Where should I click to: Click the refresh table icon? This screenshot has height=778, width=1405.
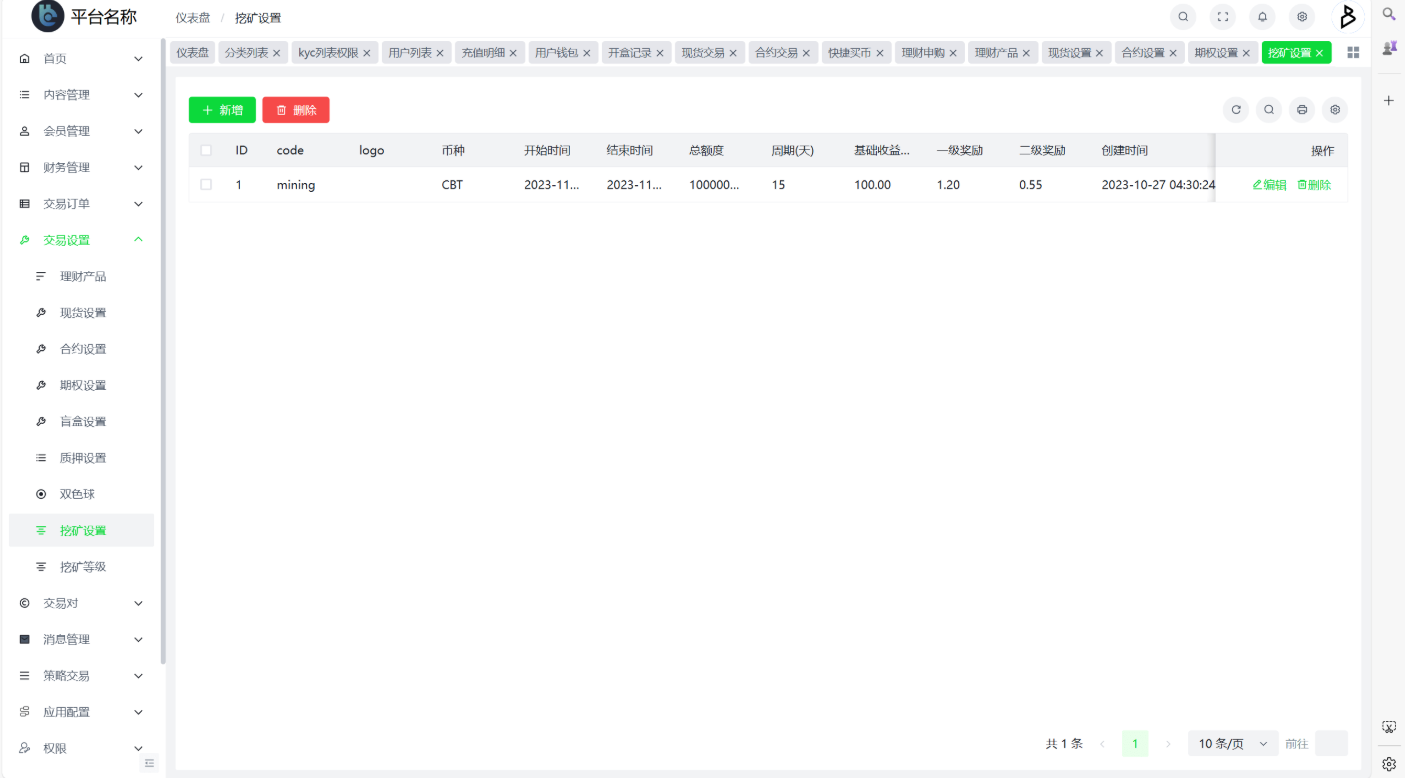[x=1236, y=110]
